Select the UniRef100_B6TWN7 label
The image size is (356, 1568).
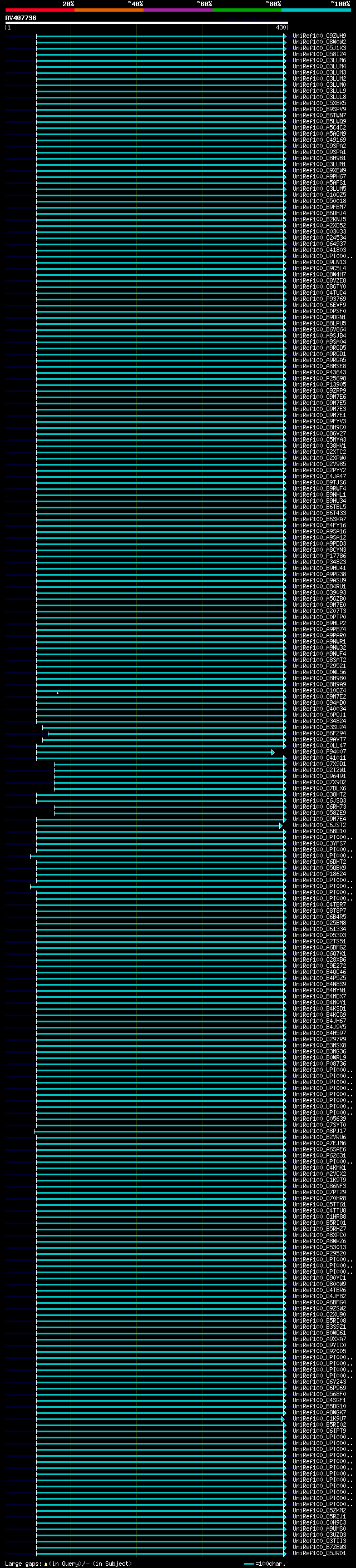(319, 116)
